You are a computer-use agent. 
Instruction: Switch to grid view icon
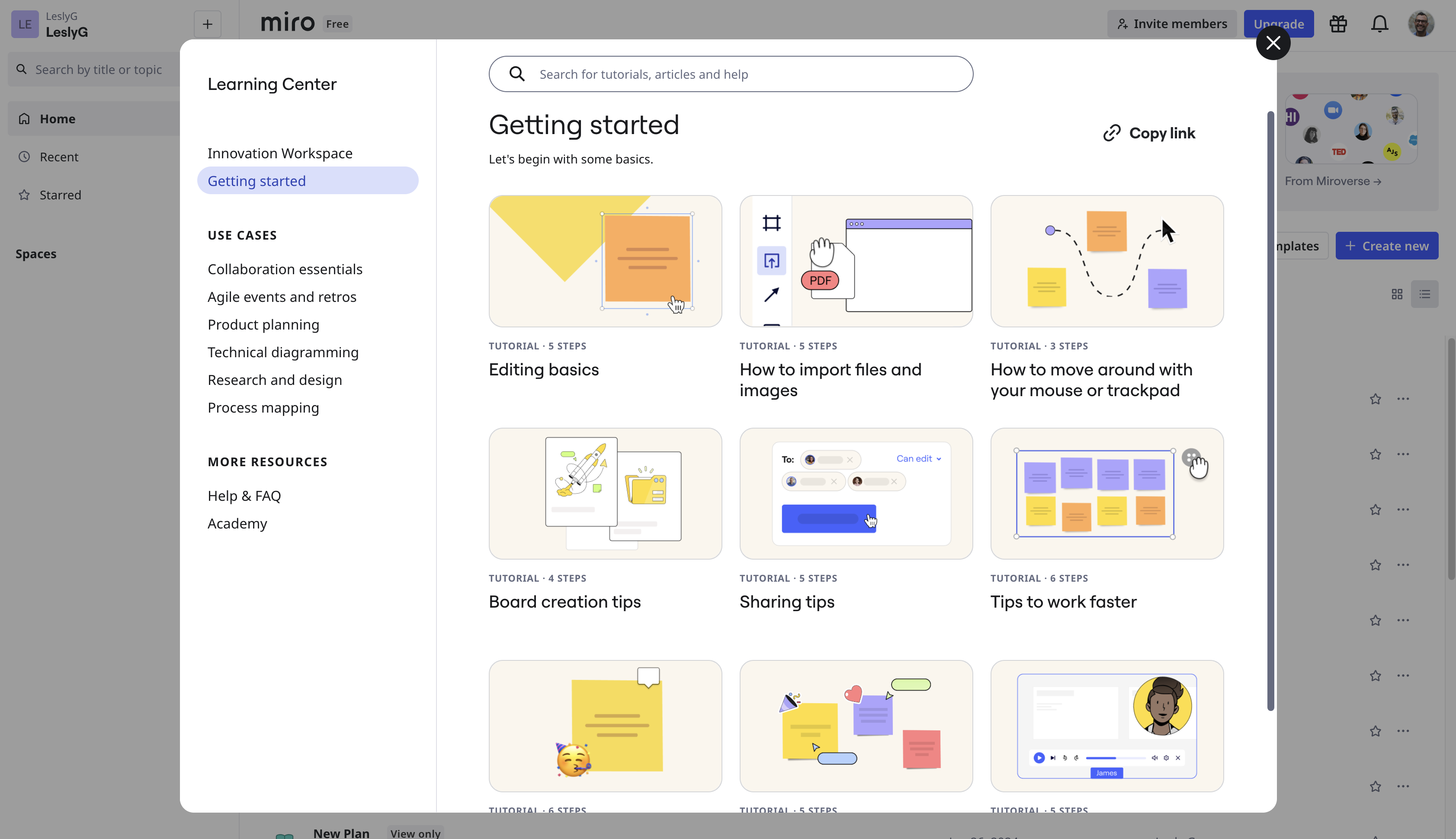(x=1397, y=294)
